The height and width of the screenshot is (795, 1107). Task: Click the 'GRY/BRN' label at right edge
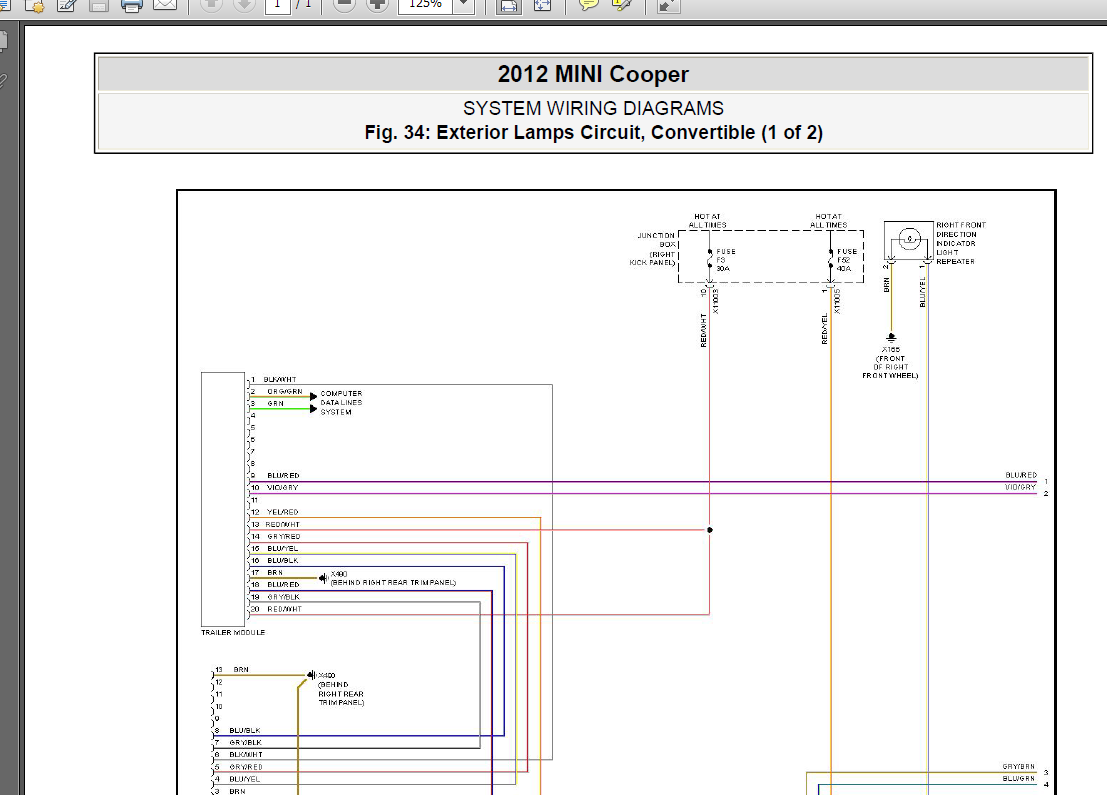1019,766
